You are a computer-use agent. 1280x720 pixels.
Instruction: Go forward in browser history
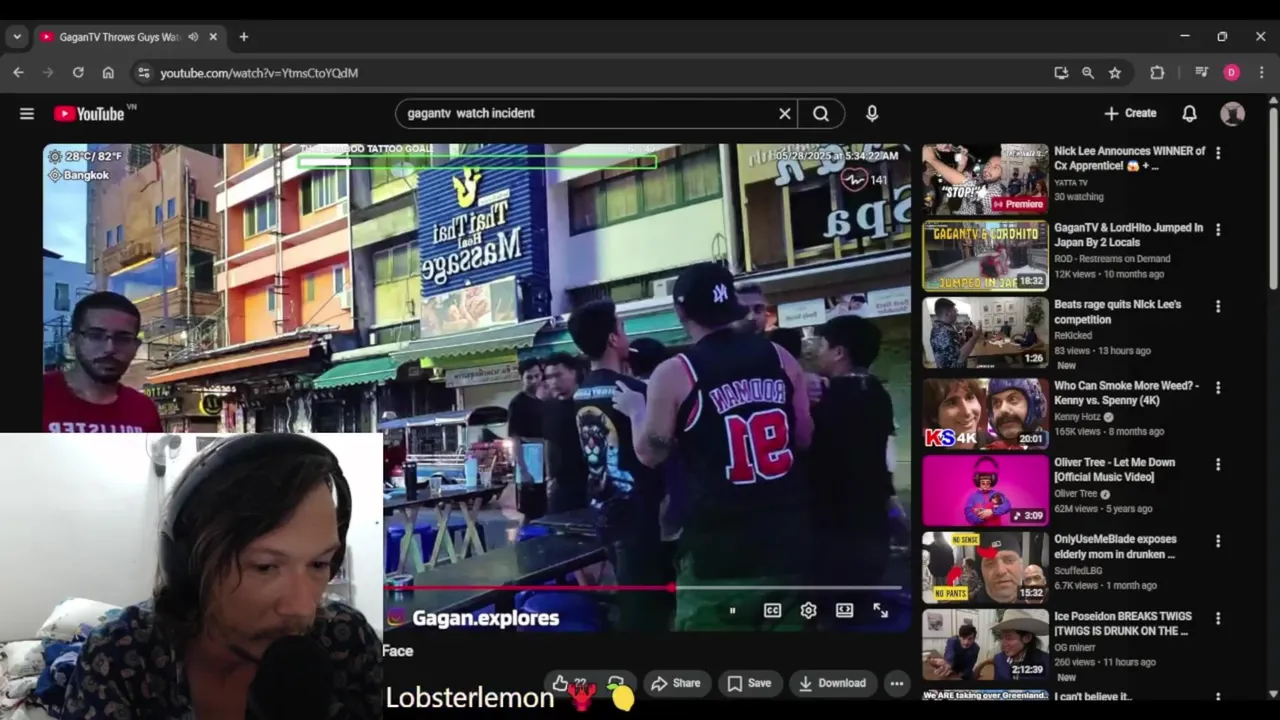point(48,73)
